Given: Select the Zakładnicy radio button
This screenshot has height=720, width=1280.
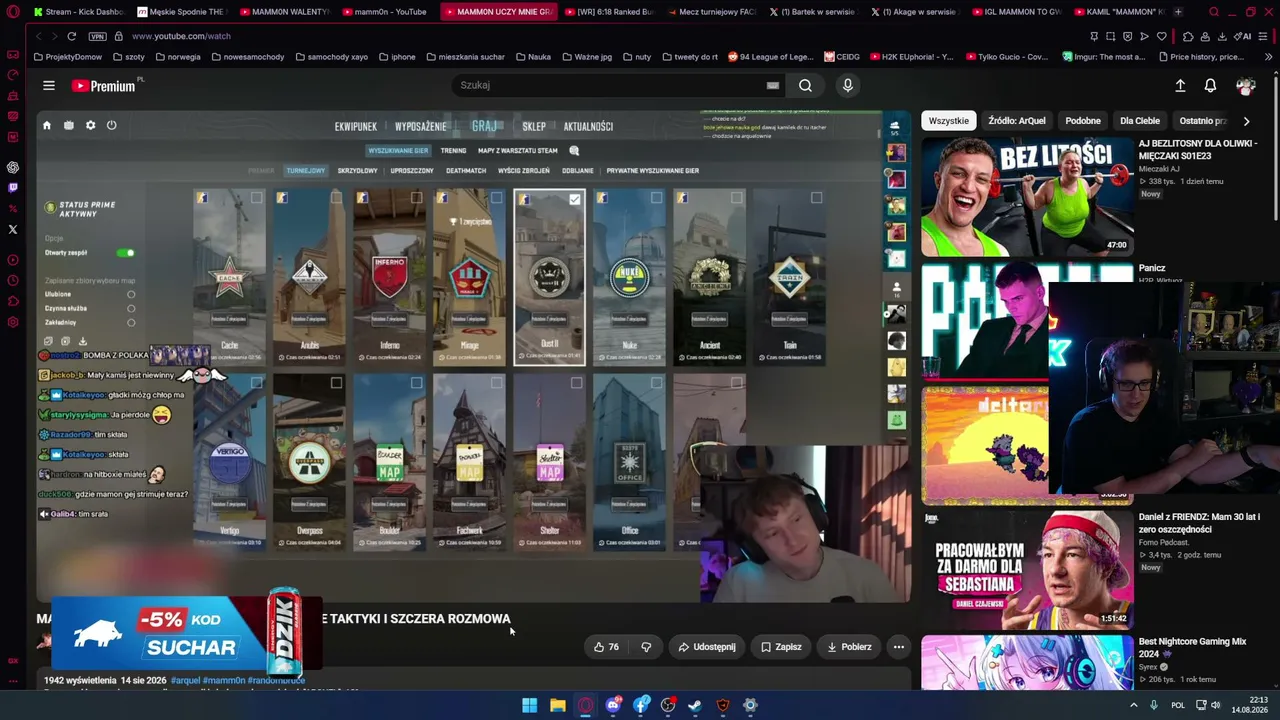Looking at the screenshot, I should [131, 322].
